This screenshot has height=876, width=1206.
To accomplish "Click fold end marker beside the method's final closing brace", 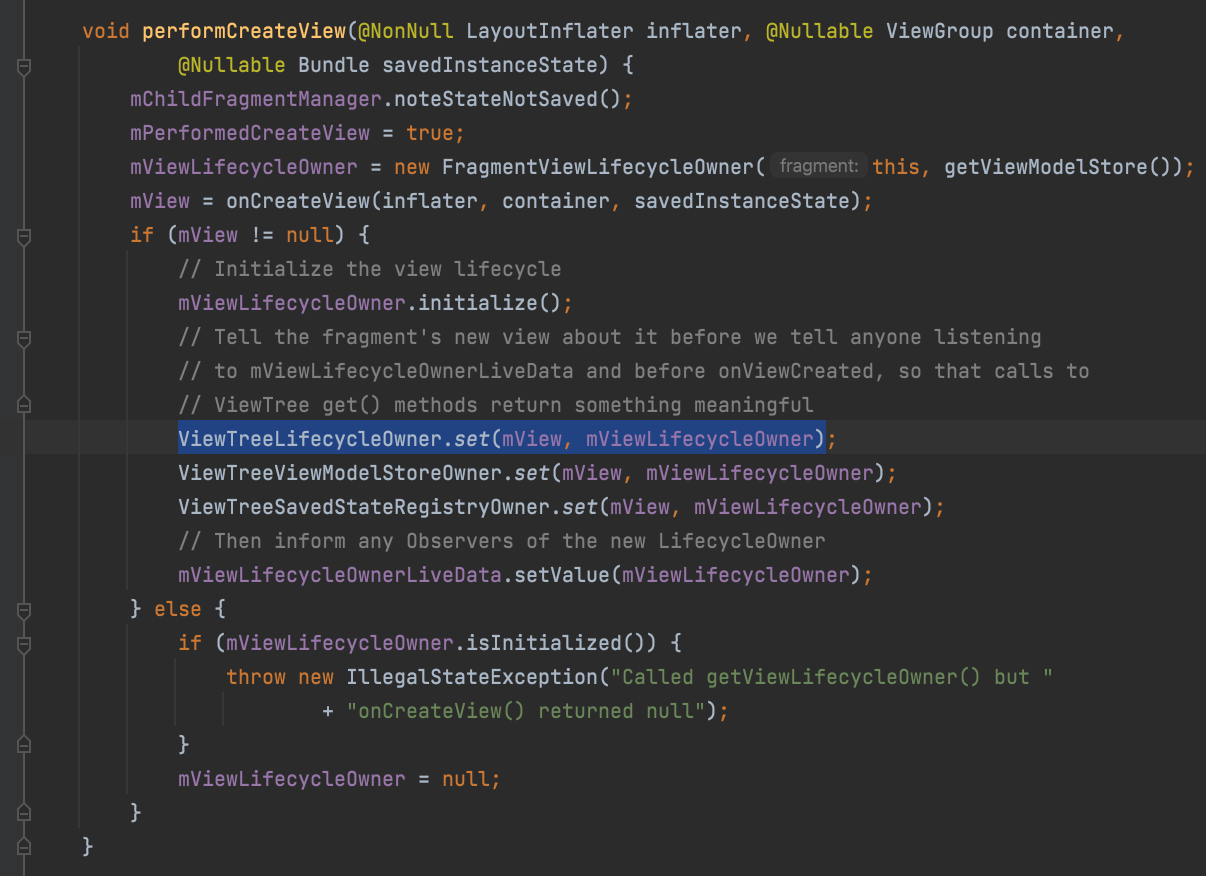I will (24, 847).
